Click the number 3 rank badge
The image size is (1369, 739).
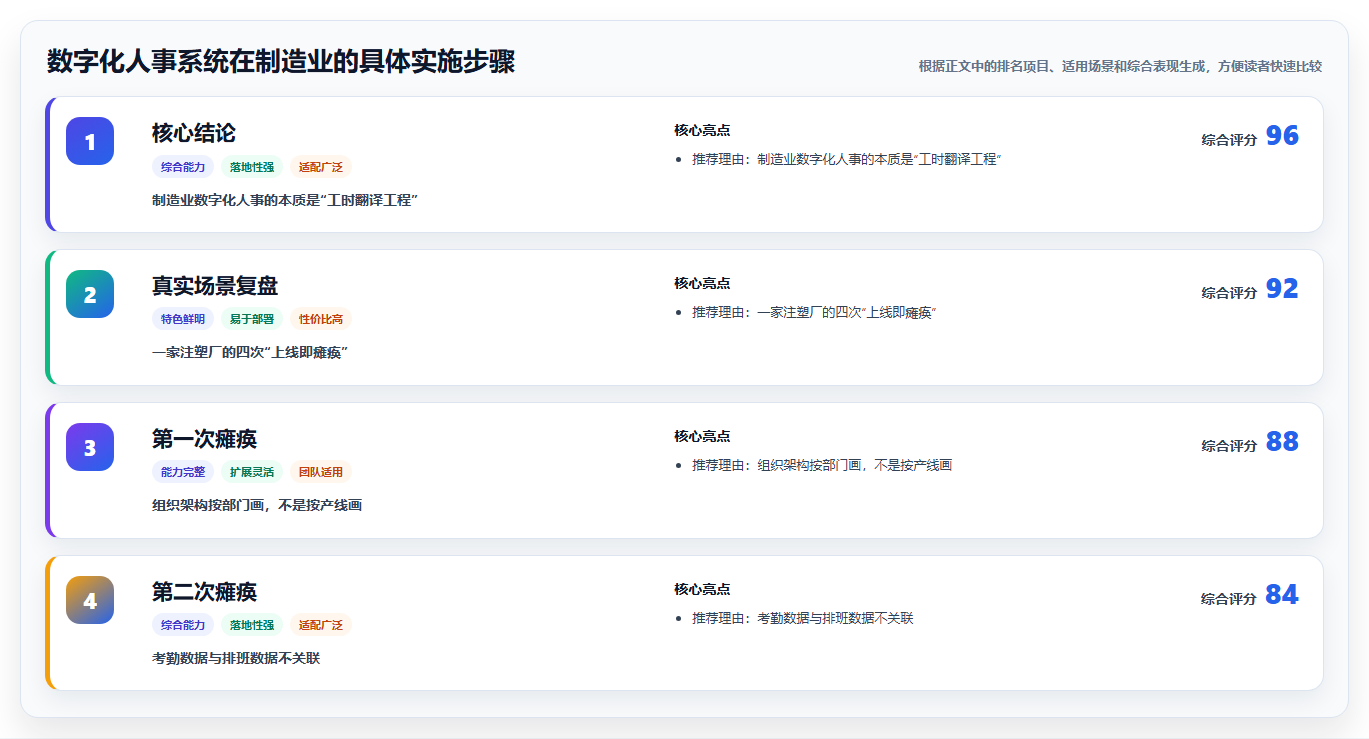tap(90, 447)
